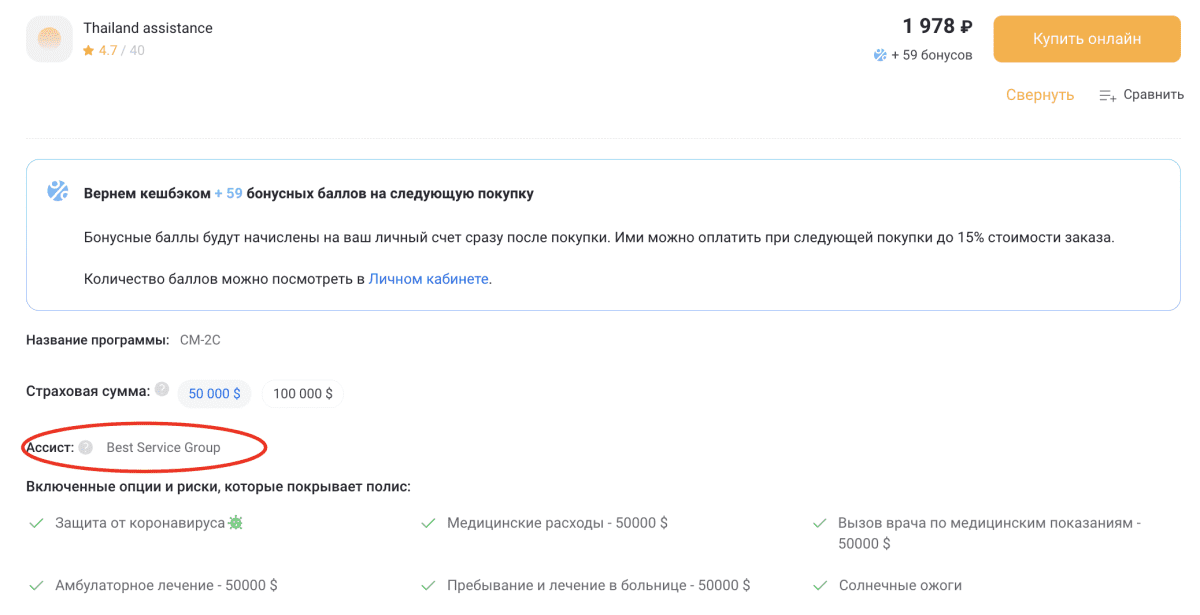Click the Best Service Group assist name

pyautogui.click(x=163, y=447)
